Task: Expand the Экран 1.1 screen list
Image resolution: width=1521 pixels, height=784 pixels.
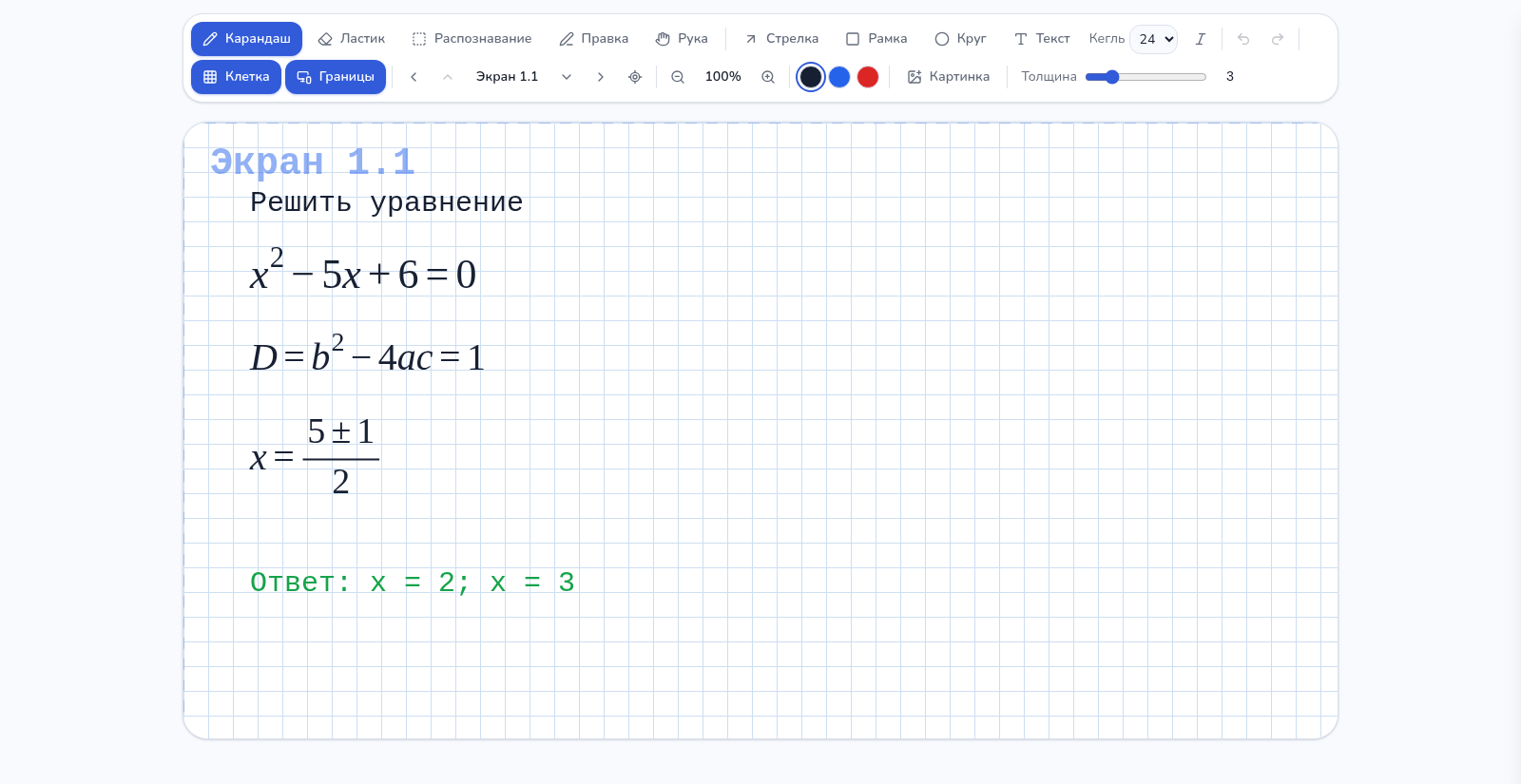Action: pyautogui.click(x=567, y=77)
